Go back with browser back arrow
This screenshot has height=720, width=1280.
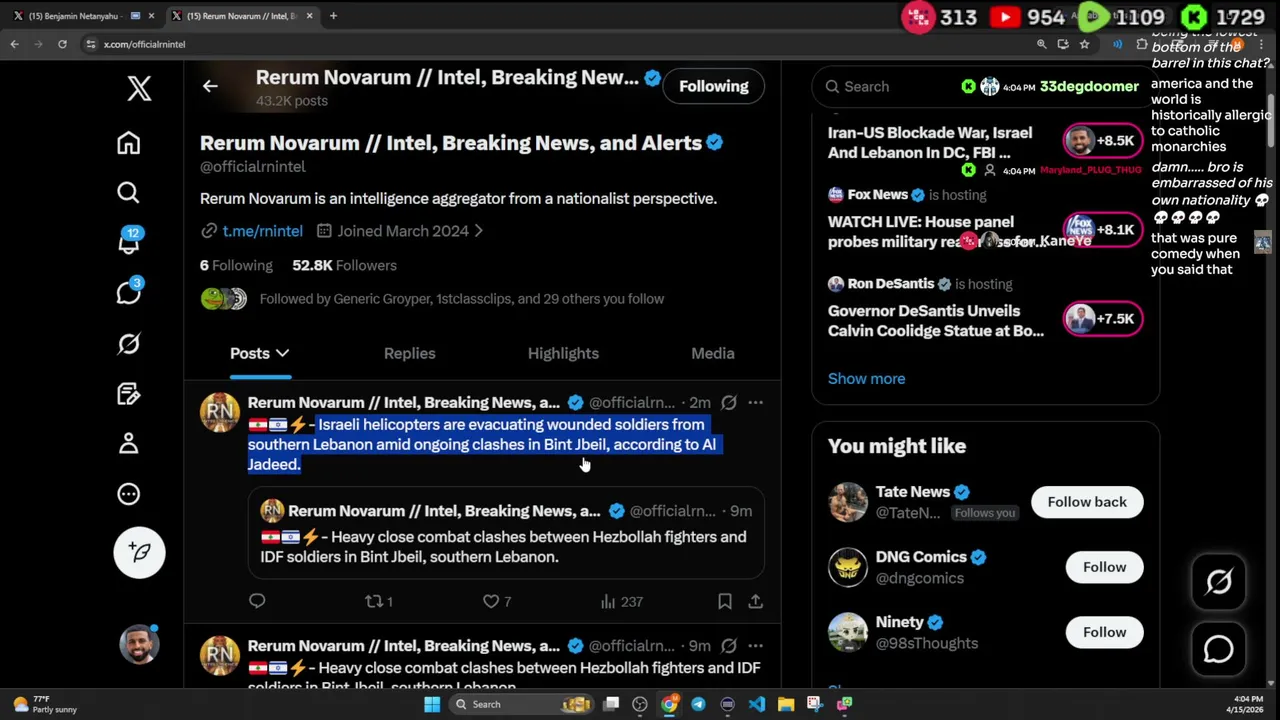(14, 44)
